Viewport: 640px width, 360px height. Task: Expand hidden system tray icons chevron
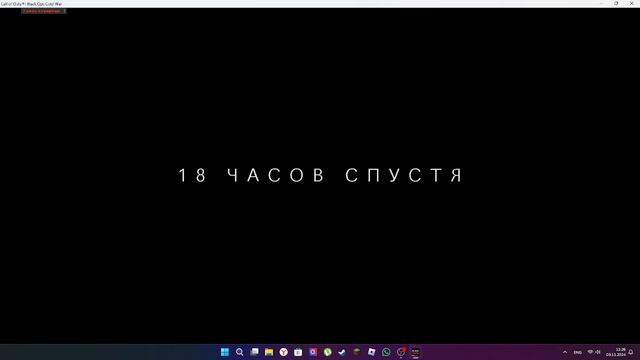(565, 352)
